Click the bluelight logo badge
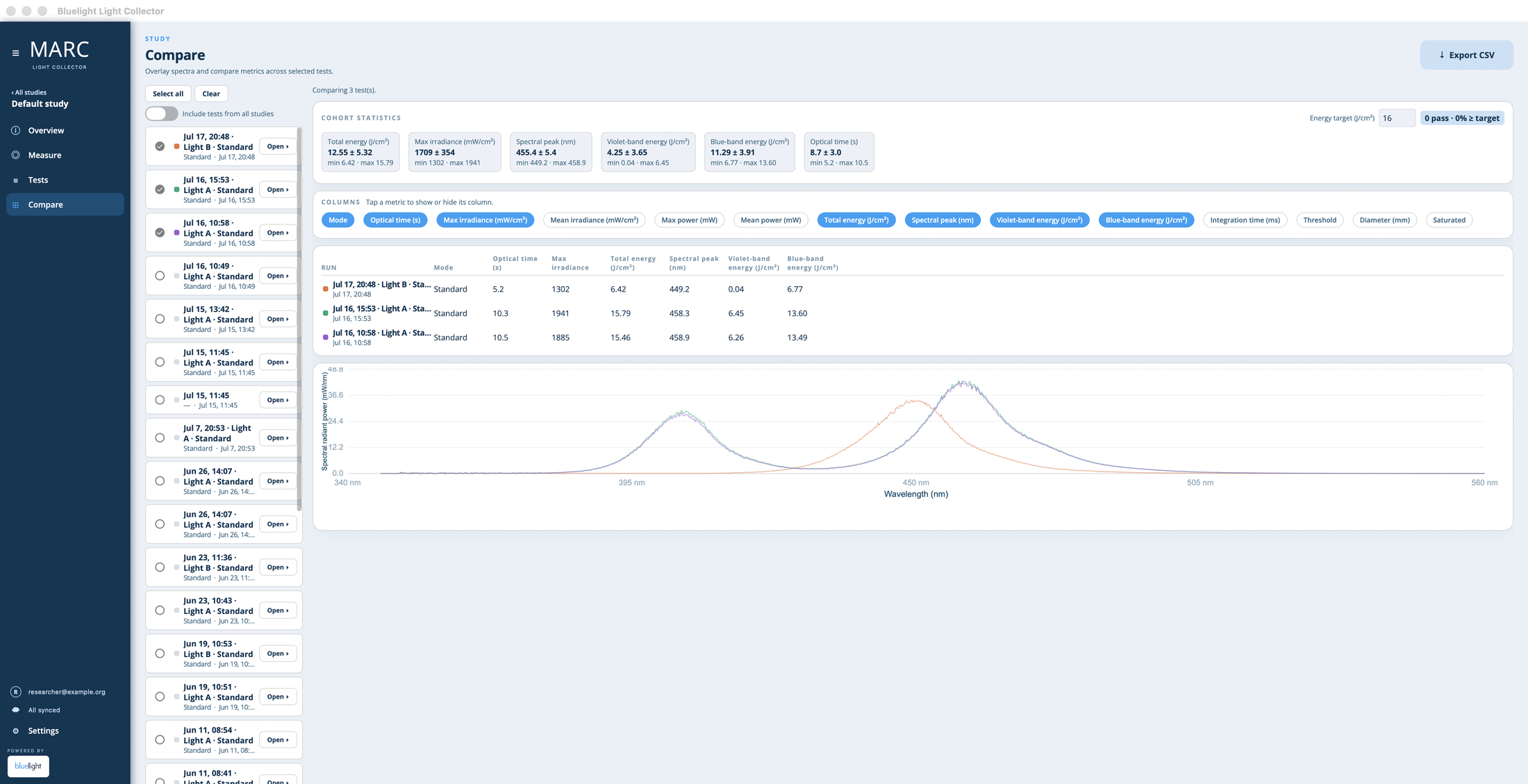 [x=28, y=766]
